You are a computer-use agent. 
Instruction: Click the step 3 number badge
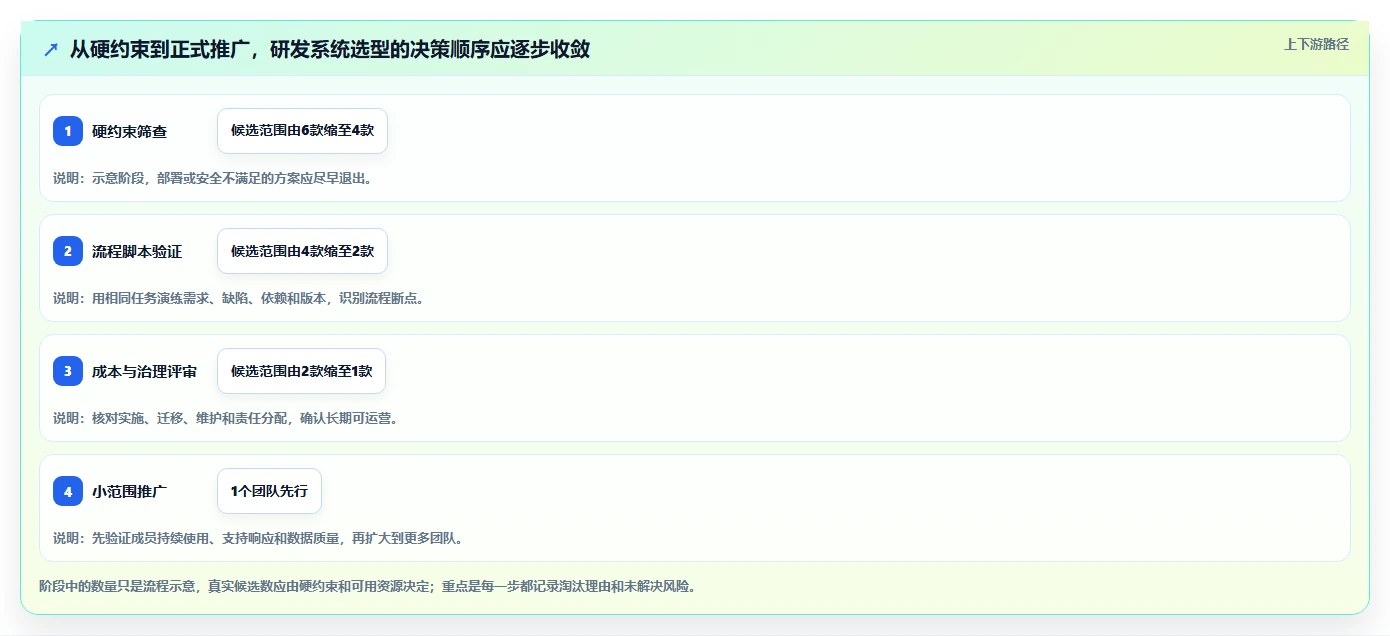point(68,371)
